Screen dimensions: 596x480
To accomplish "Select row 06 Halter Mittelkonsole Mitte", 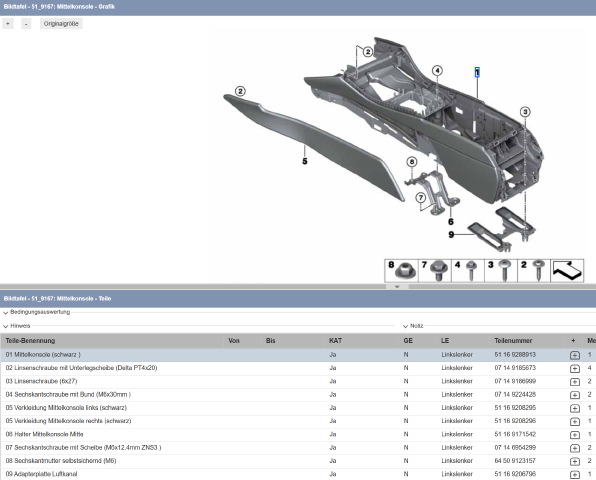I will click(298, 434).
